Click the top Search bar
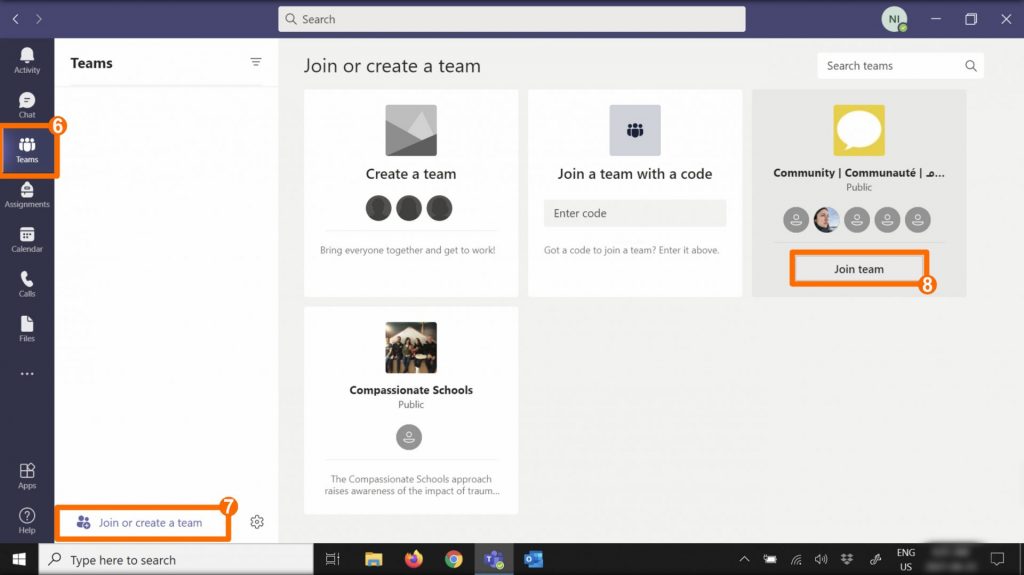The width and height of the screenshot is (1024, 575). coord(511,19)
